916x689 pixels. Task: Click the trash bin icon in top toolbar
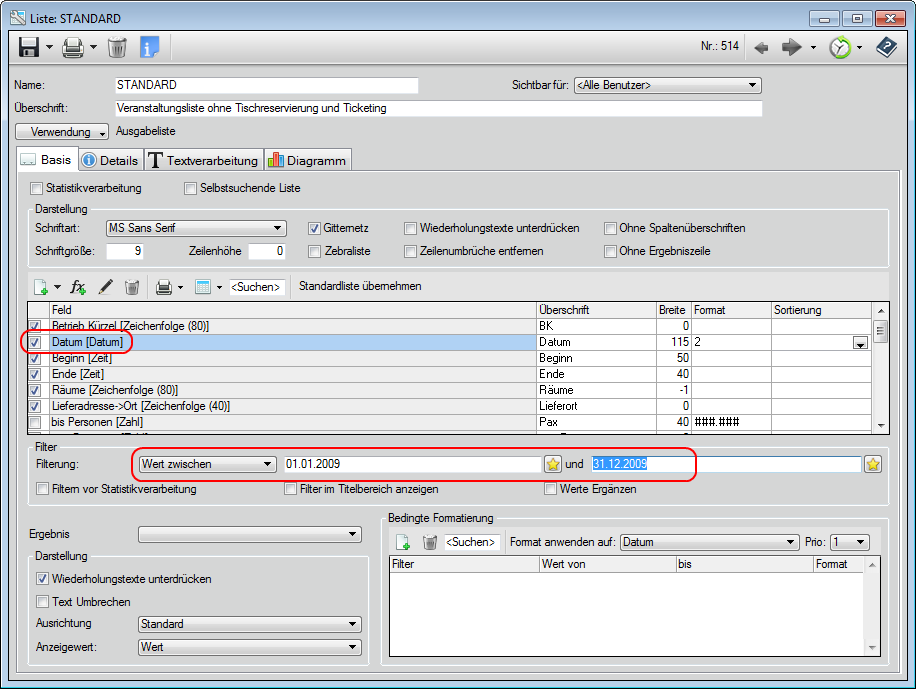click(117, 47)
